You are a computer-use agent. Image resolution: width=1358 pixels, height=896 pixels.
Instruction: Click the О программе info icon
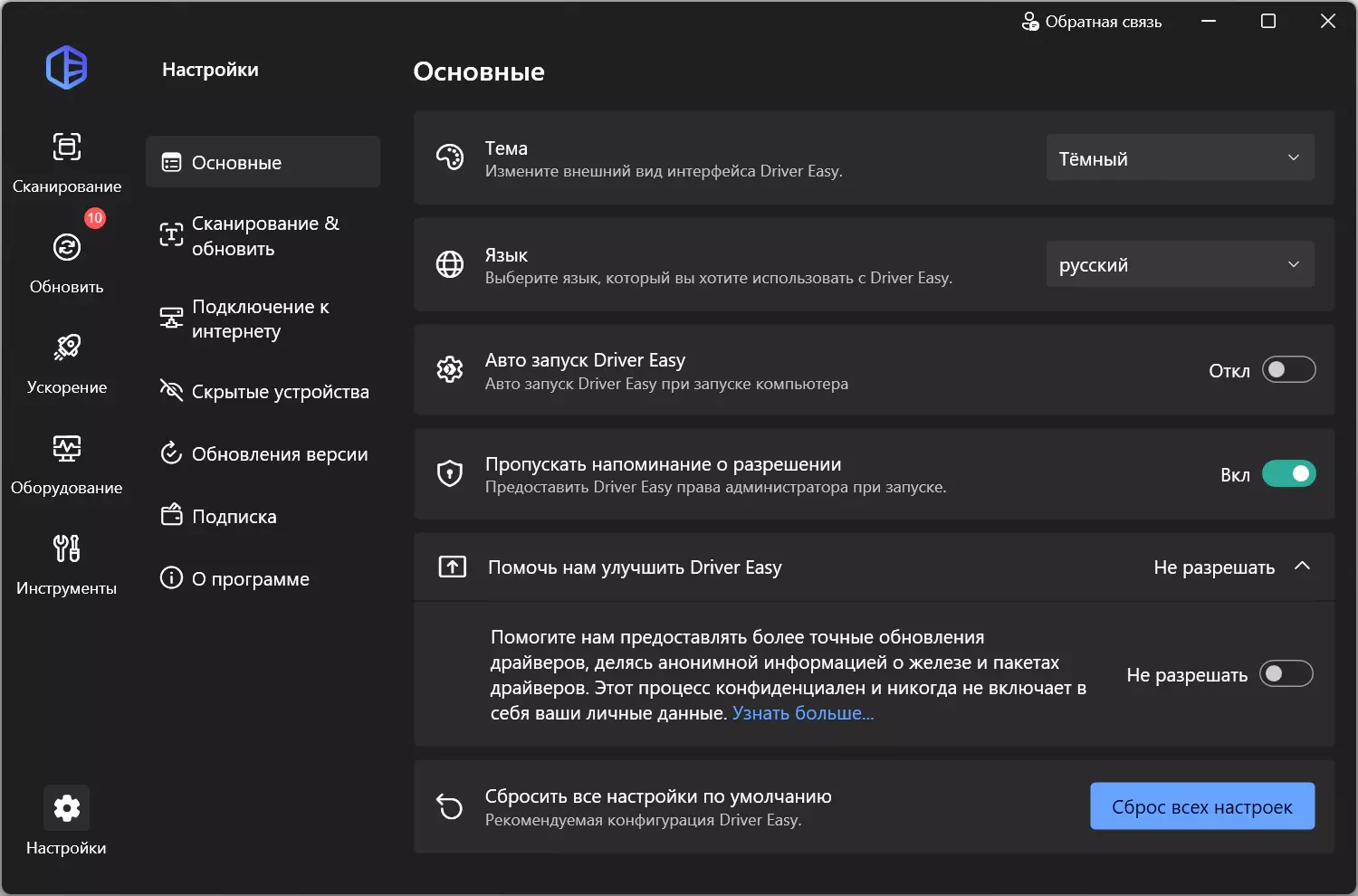point(171,577)
